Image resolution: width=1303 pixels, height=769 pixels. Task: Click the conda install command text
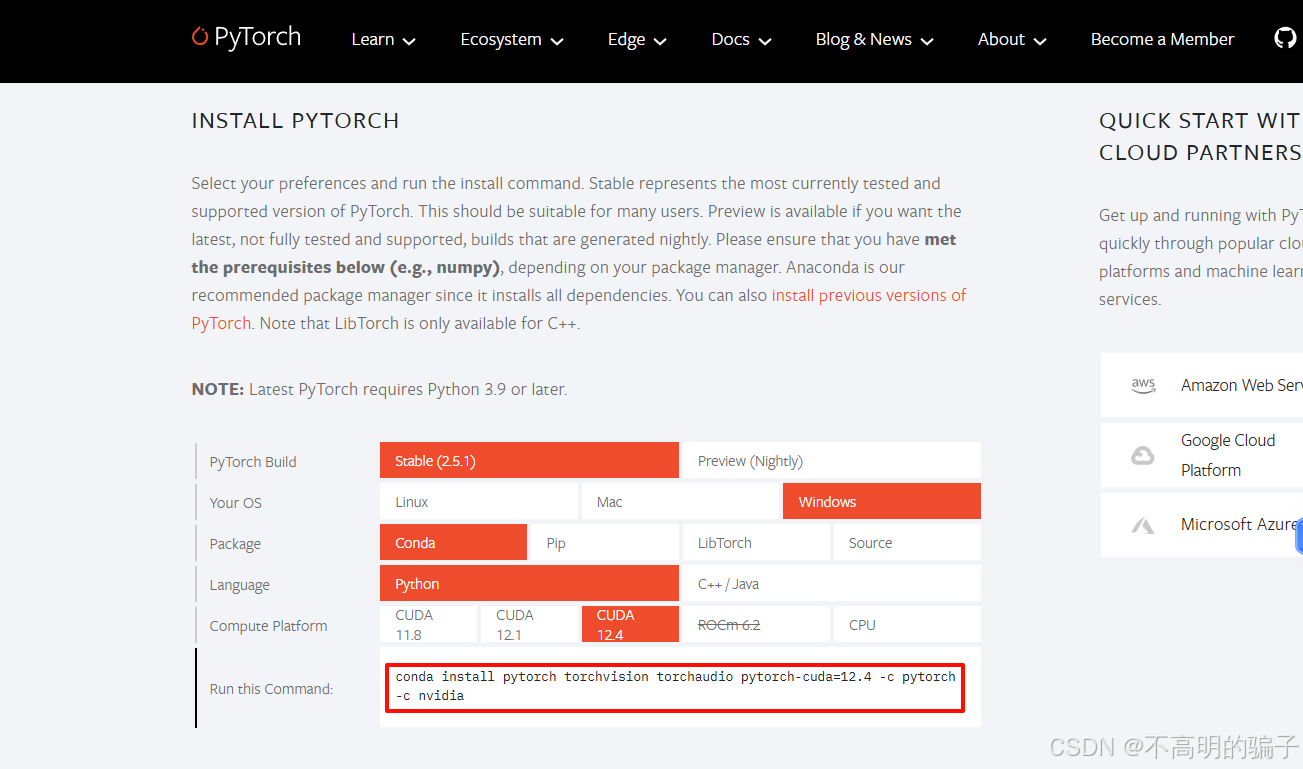[x=675, y=686]
